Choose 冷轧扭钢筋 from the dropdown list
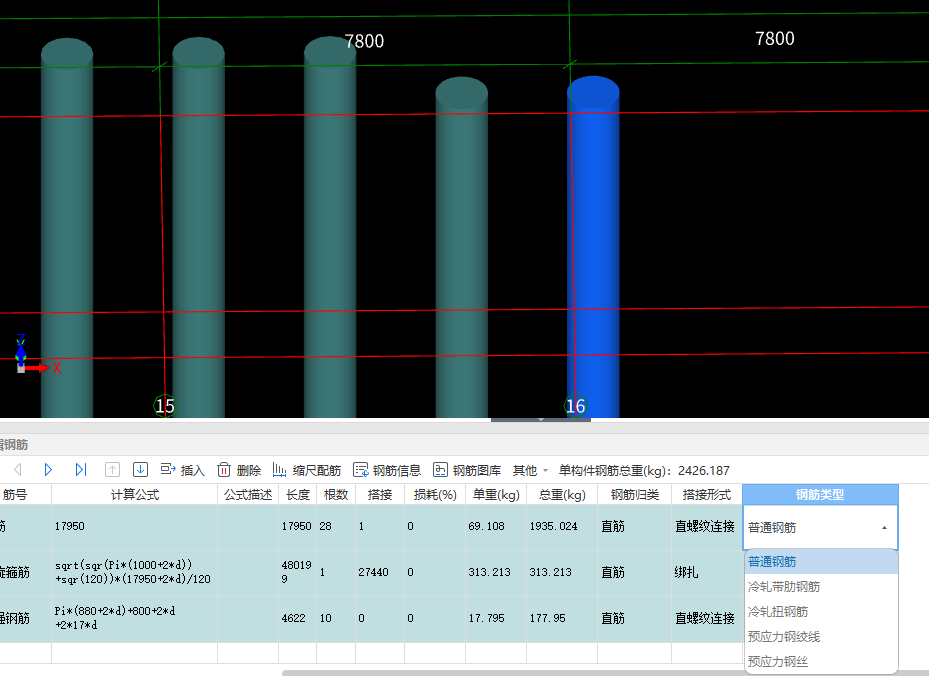 point(821,611)
